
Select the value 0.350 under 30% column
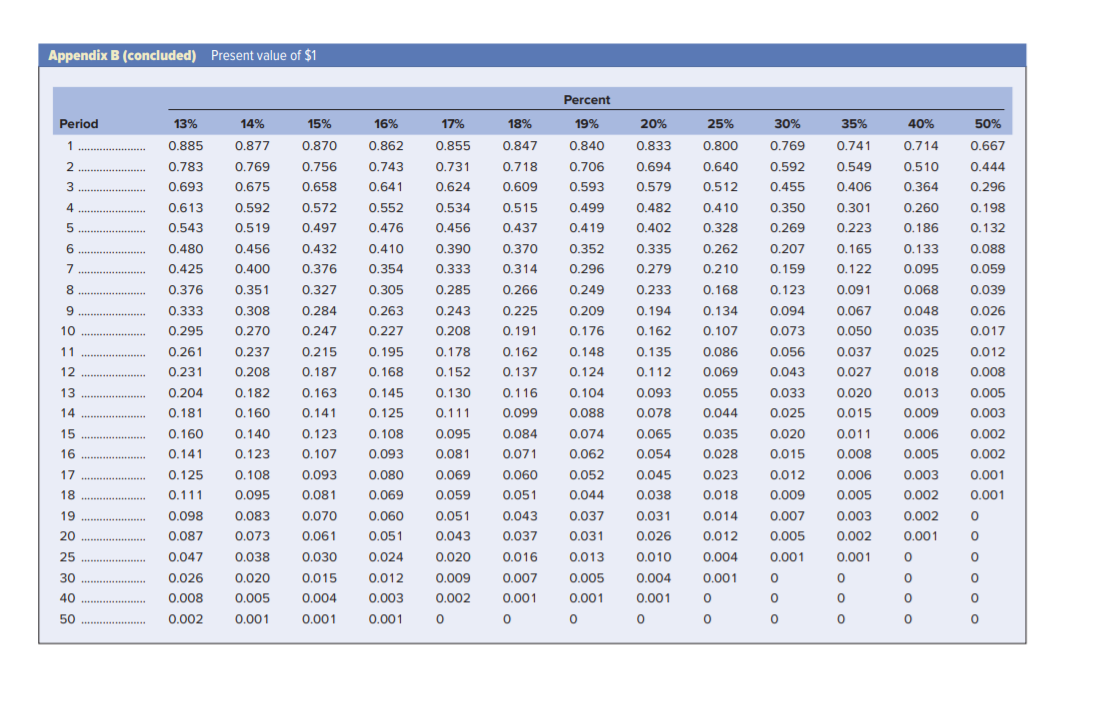[786, 207]
